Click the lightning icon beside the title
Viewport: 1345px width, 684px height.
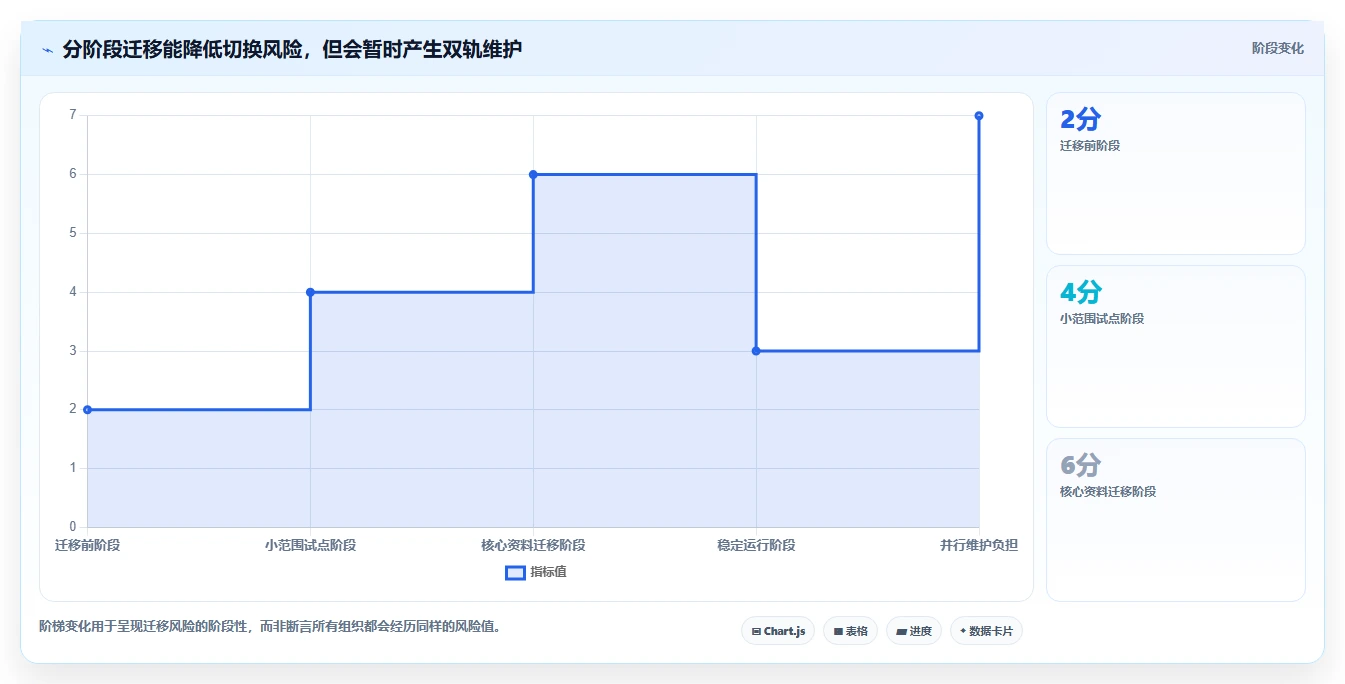47,49
